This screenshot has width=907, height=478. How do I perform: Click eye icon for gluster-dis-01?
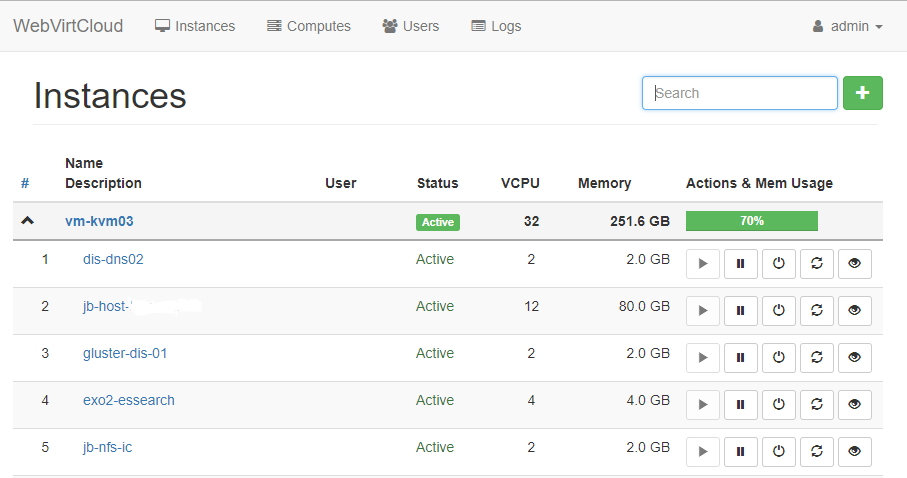click(x=855, y=358)
